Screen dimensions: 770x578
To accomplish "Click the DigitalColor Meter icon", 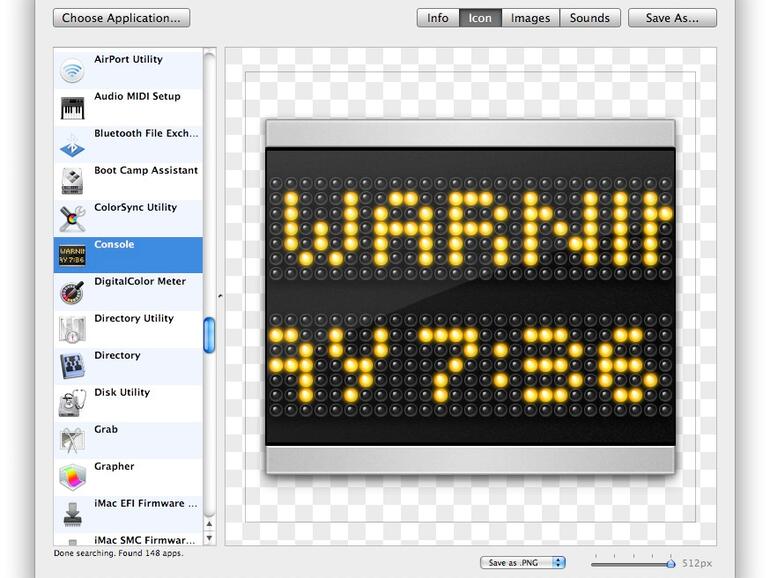I will tap(72, 293).
